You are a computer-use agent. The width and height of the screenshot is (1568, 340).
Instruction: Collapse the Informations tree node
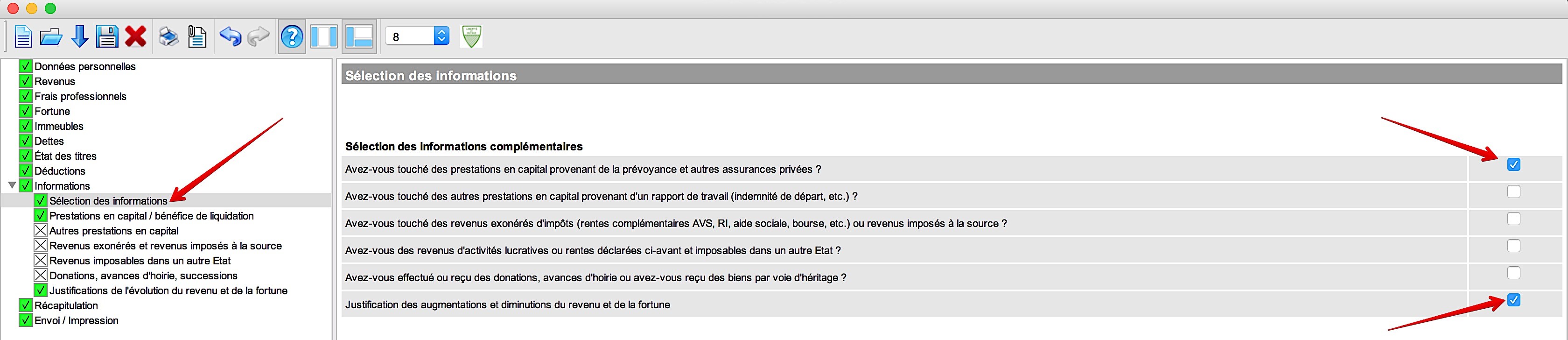[12, 185]
